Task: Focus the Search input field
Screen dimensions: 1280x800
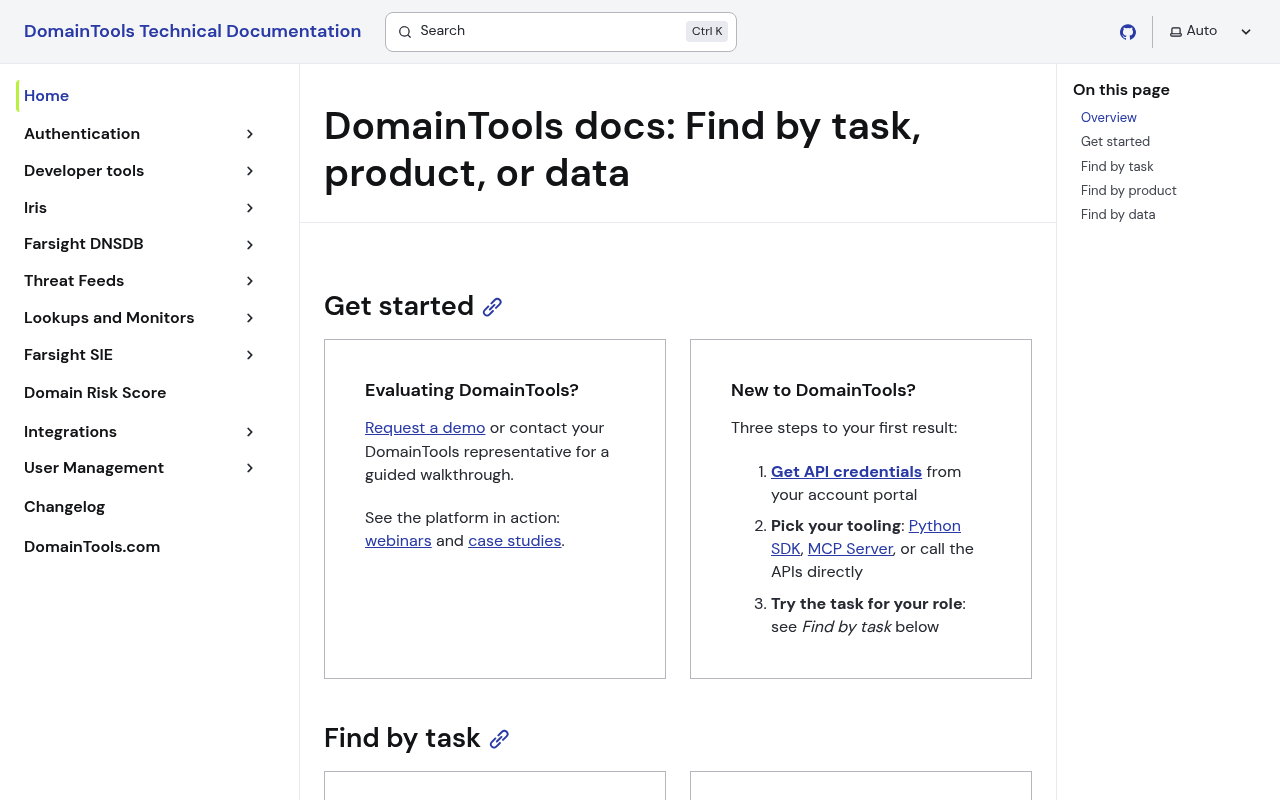Action: tap(561, 32)
